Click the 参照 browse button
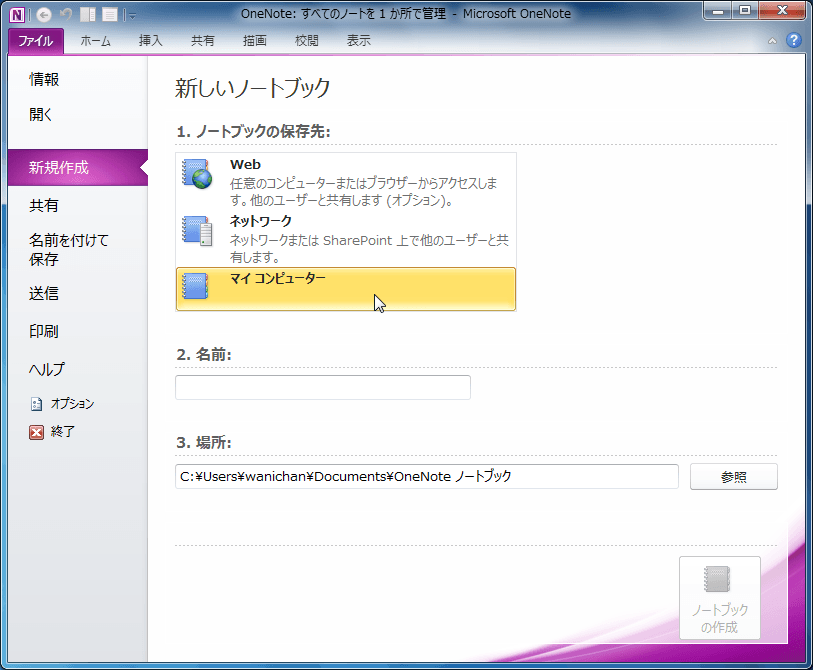 pos(734,477)
